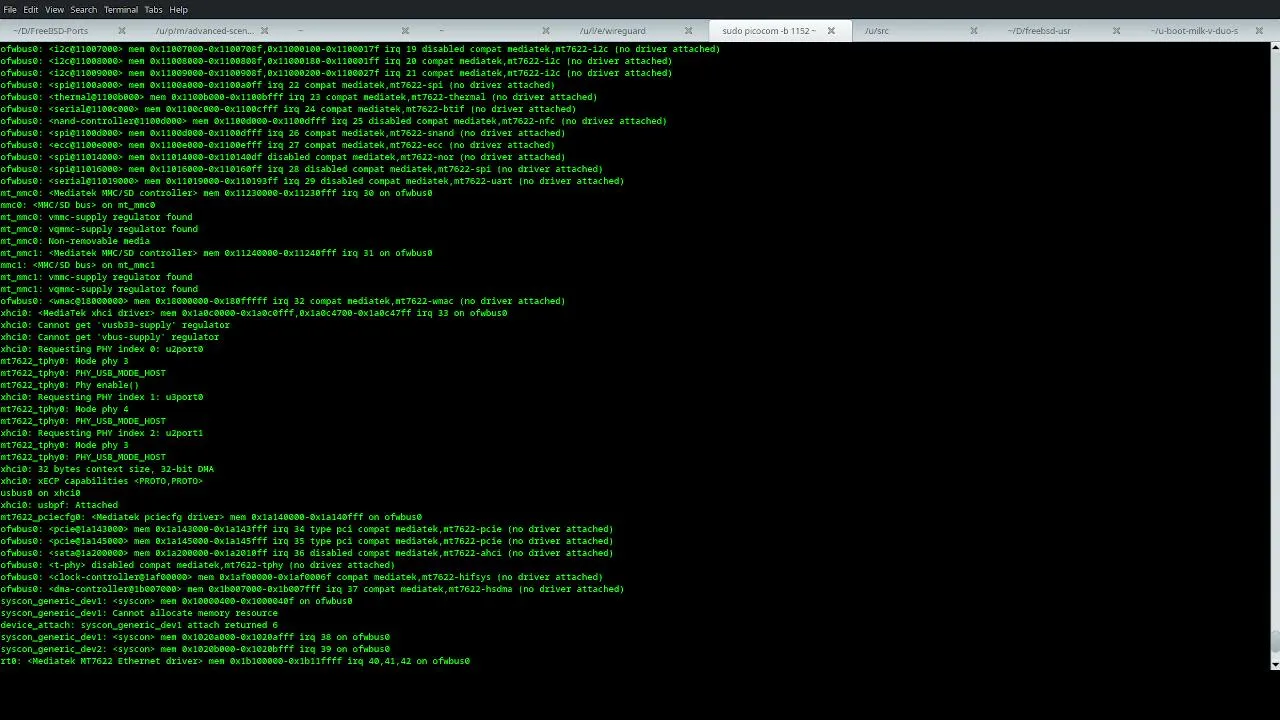Click the 'usbus0 on xhci0' line
Screen dimensions: 1280x720
(x=40, y=493)
